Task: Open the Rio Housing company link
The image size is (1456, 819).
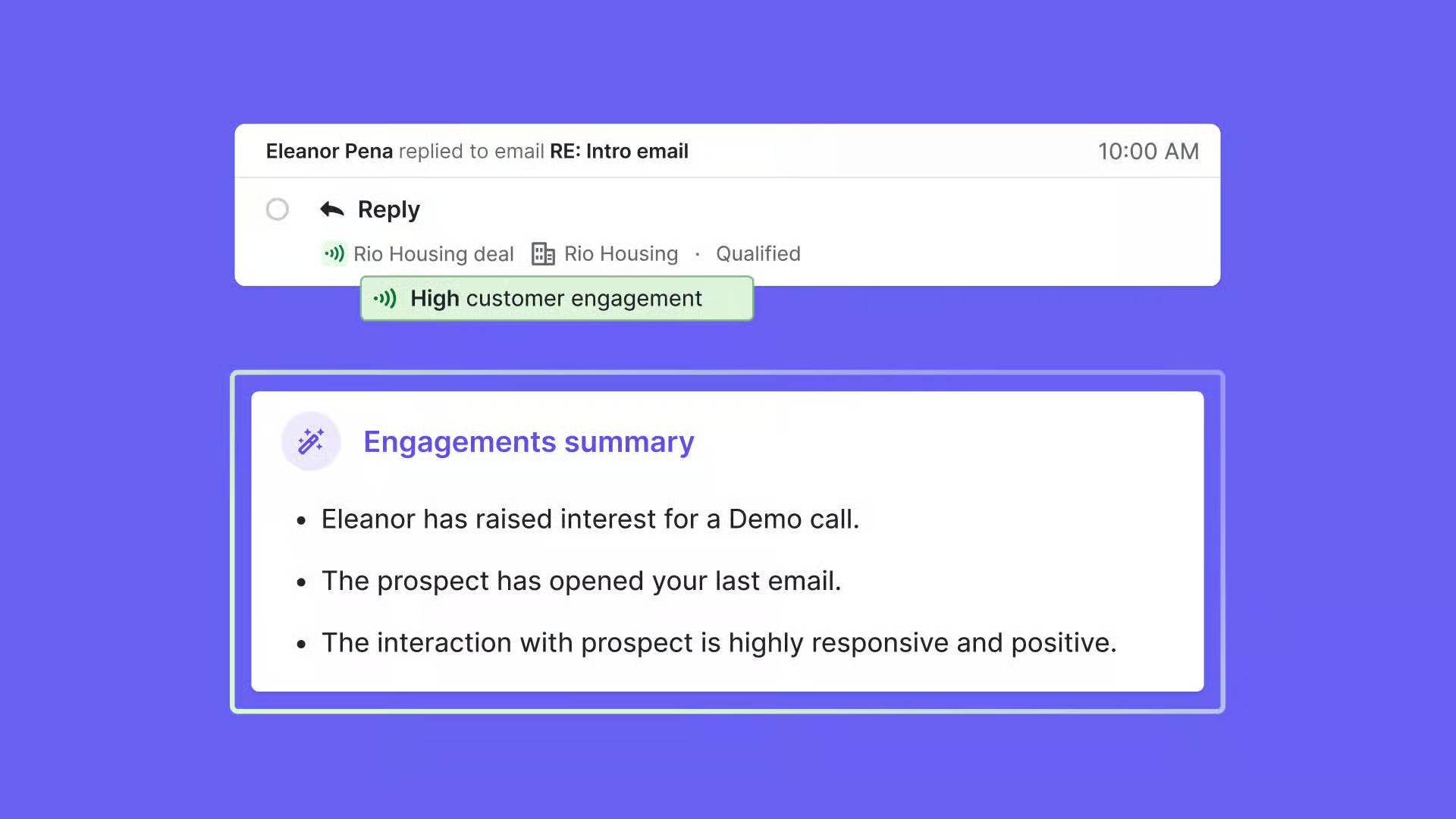Action: click(621, 254)
